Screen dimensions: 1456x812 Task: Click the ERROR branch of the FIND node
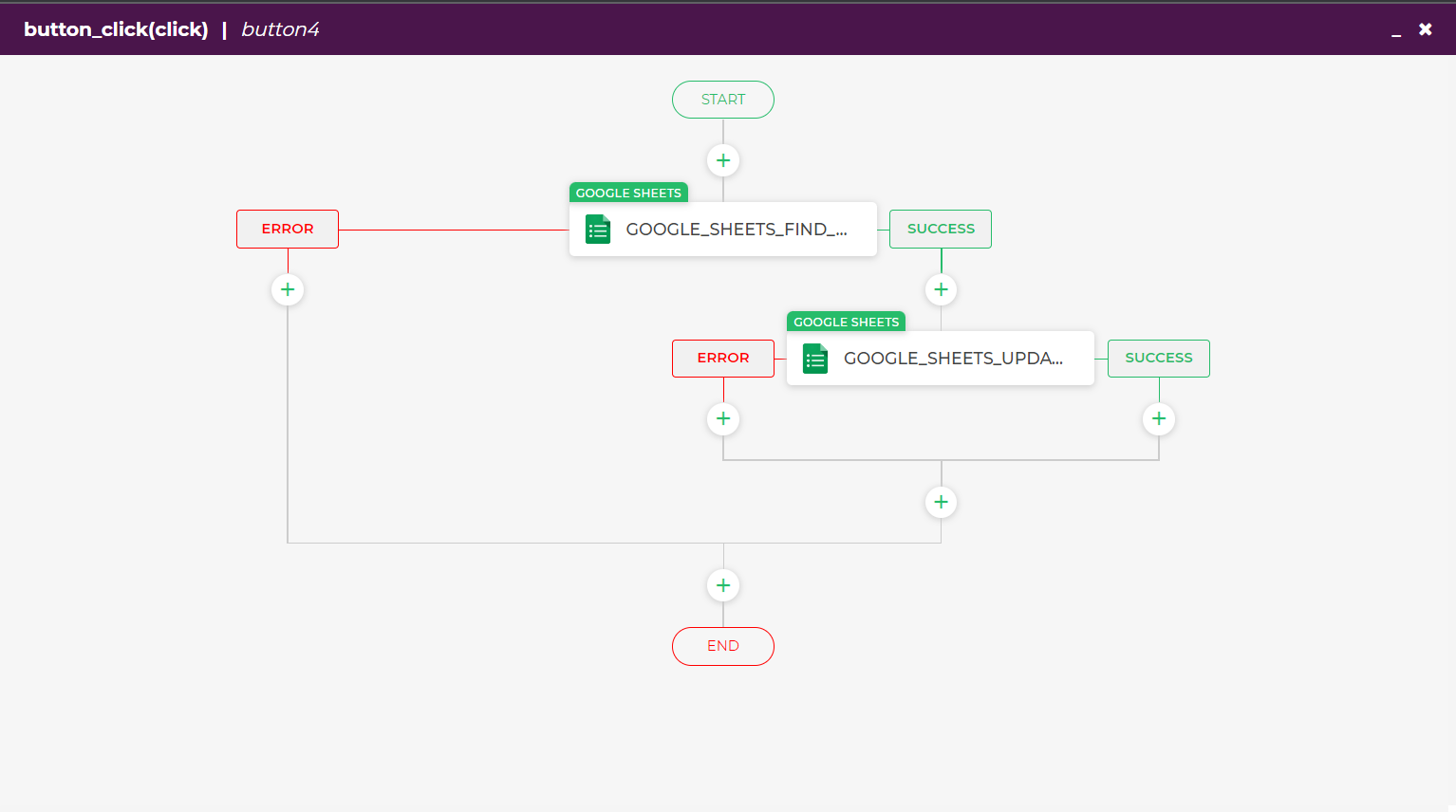click(x=287, y=229)
